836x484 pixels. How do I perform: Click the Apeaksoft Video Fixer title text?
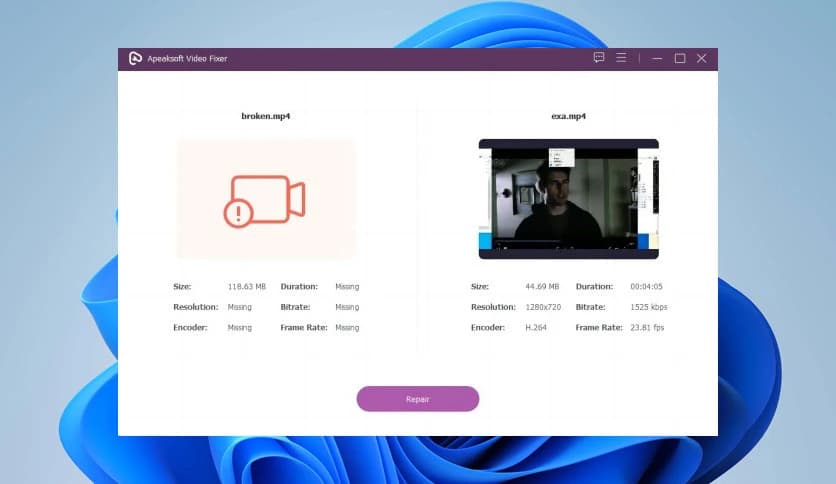pos(187,59)
